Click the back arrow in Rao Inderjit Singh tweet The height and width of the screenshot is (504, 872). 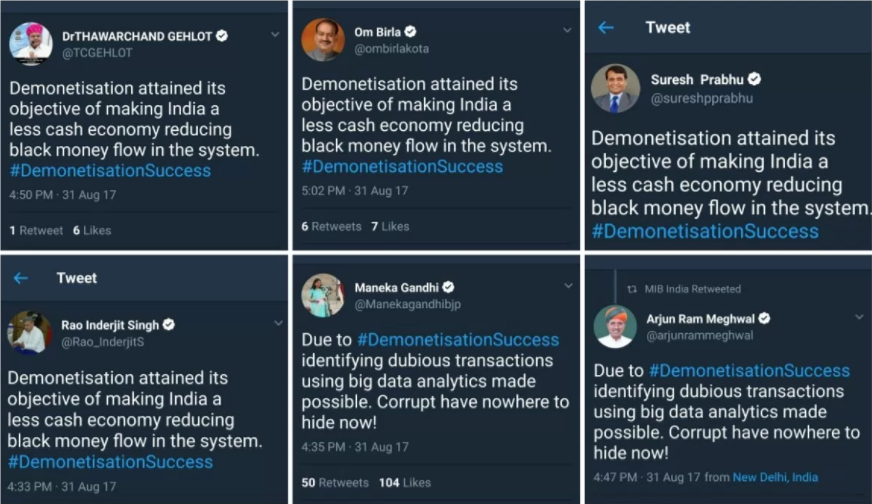coord(21,278)
